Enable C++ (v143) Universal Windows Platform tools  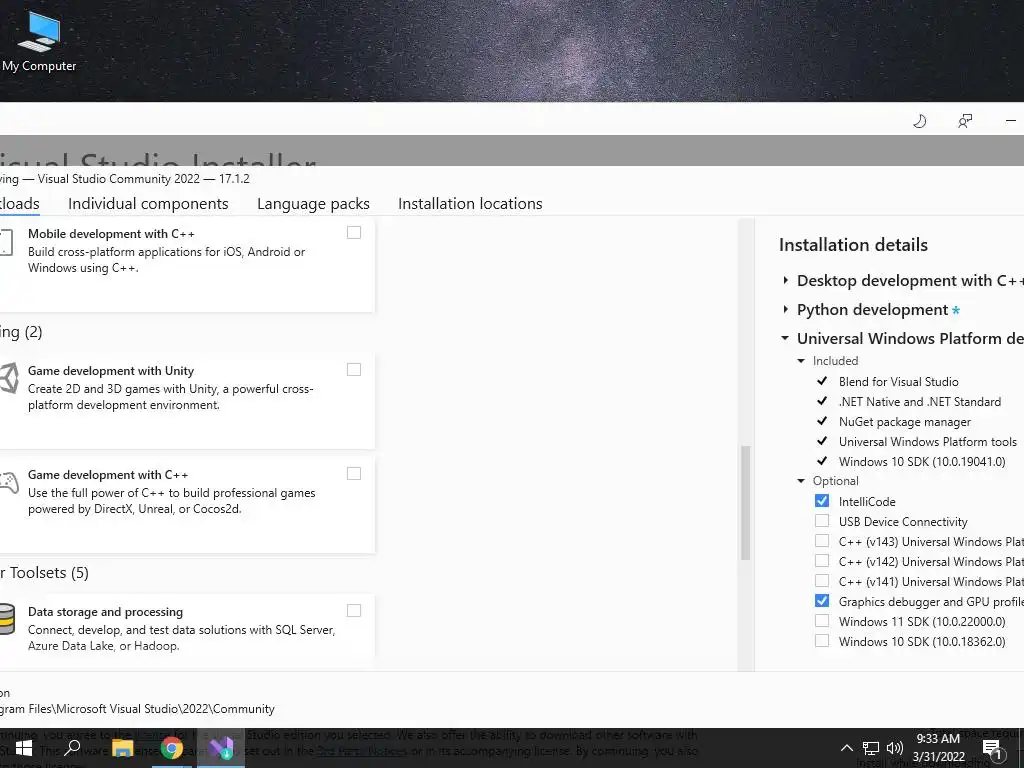coord(822,541)
